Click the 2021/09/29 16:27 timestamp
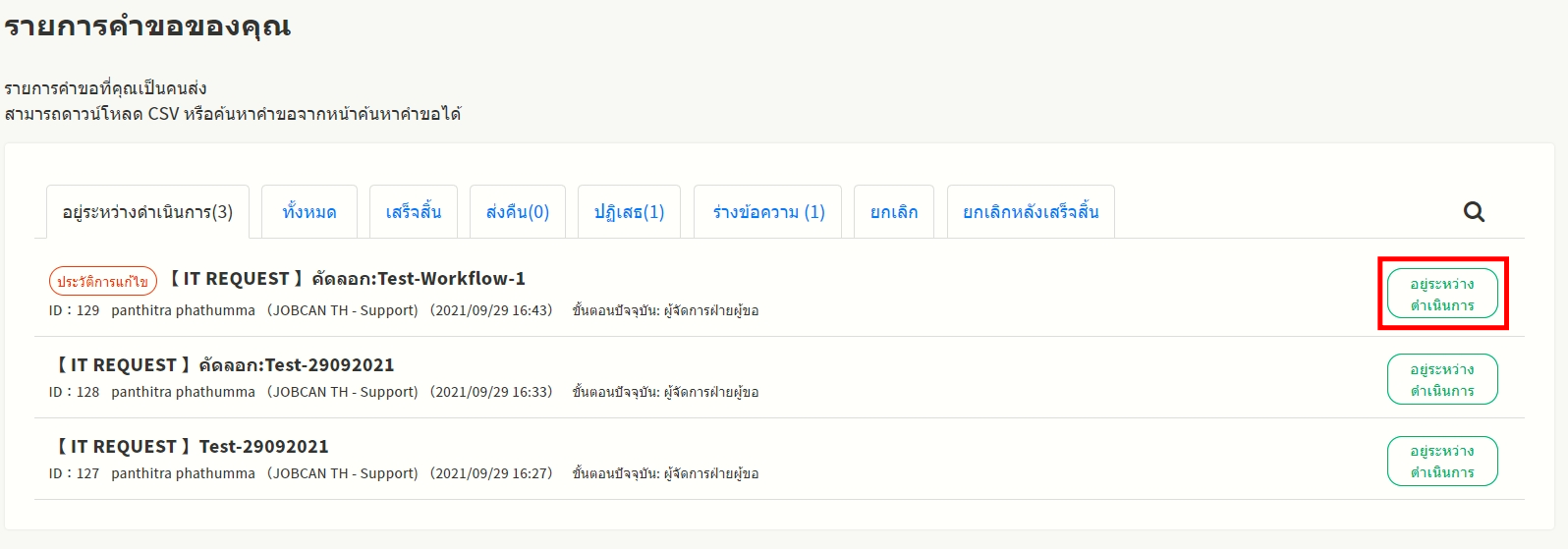 click(491, 473)
